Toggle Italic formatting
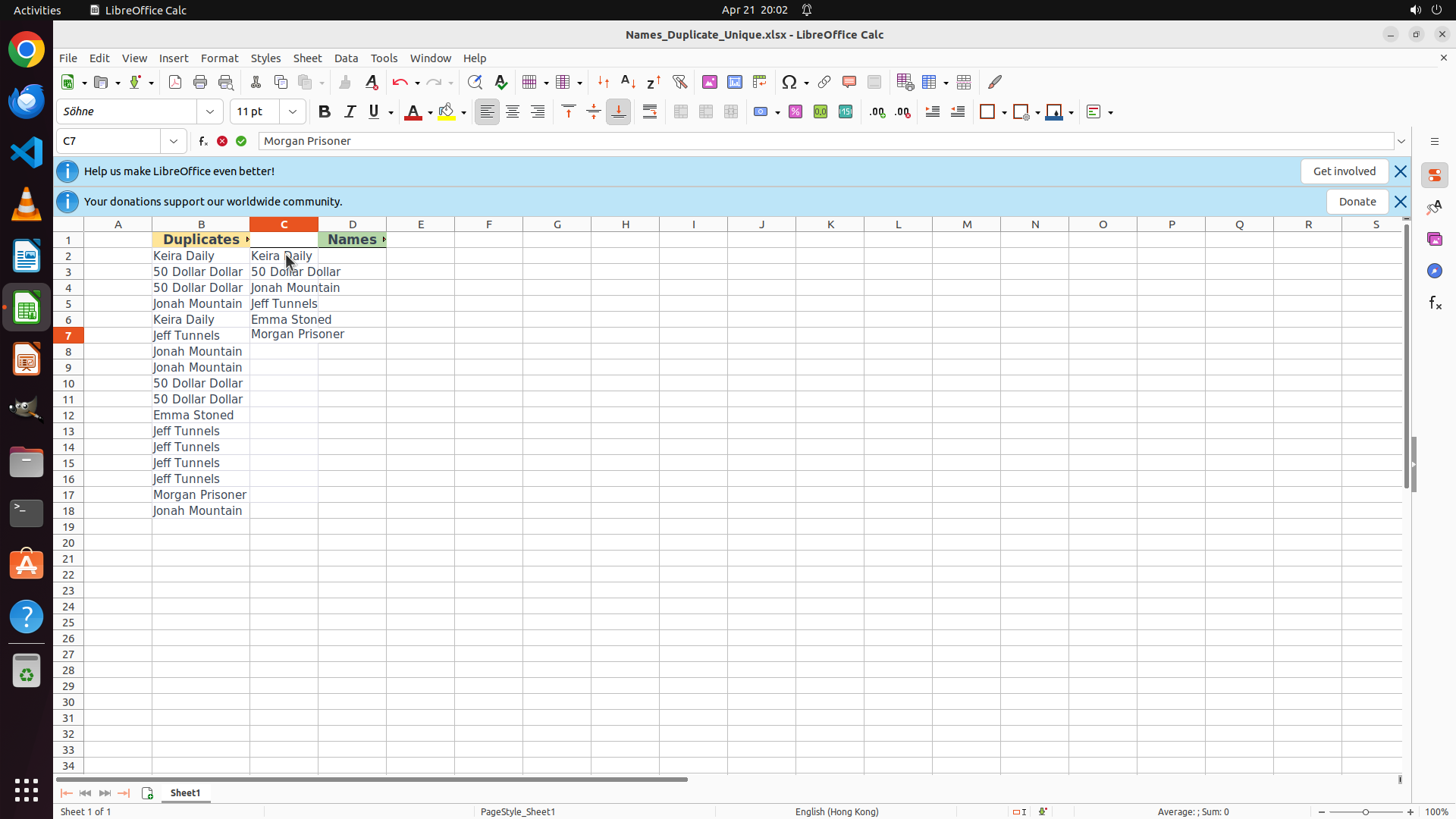This screenshot has height=819, width=1456. (x=350, y=112)
